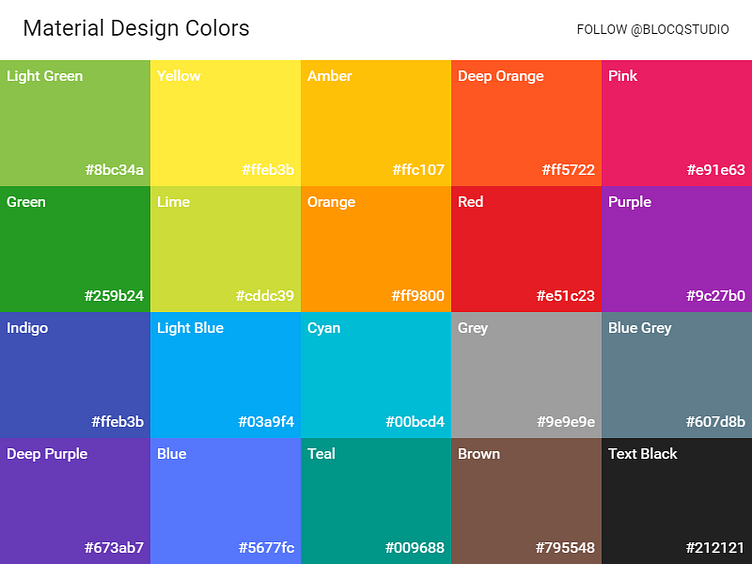Click the Brown color tile

coord(526,501)
